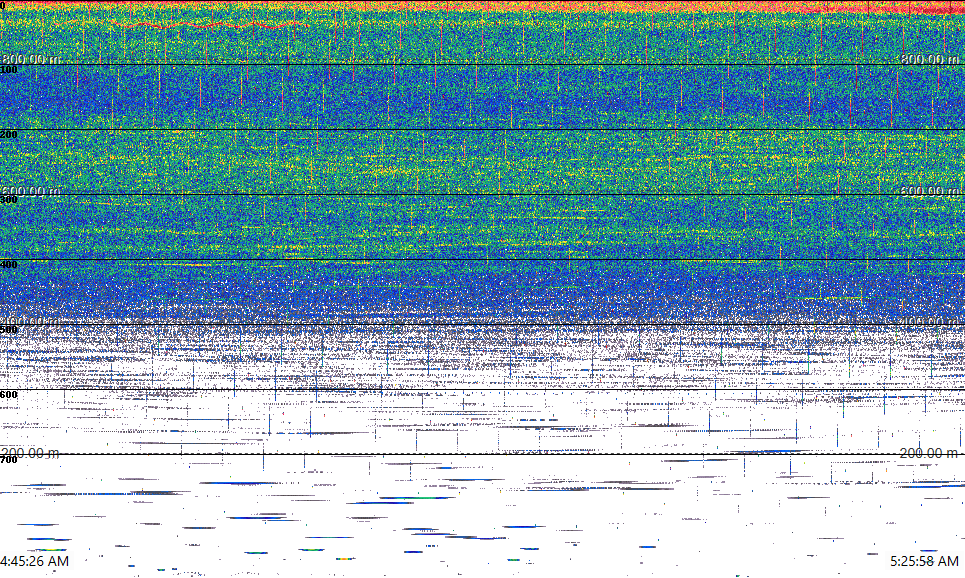Screen dimensions: 965x578
Task: Click the 200 depth grid label
Action: (9, 135)
